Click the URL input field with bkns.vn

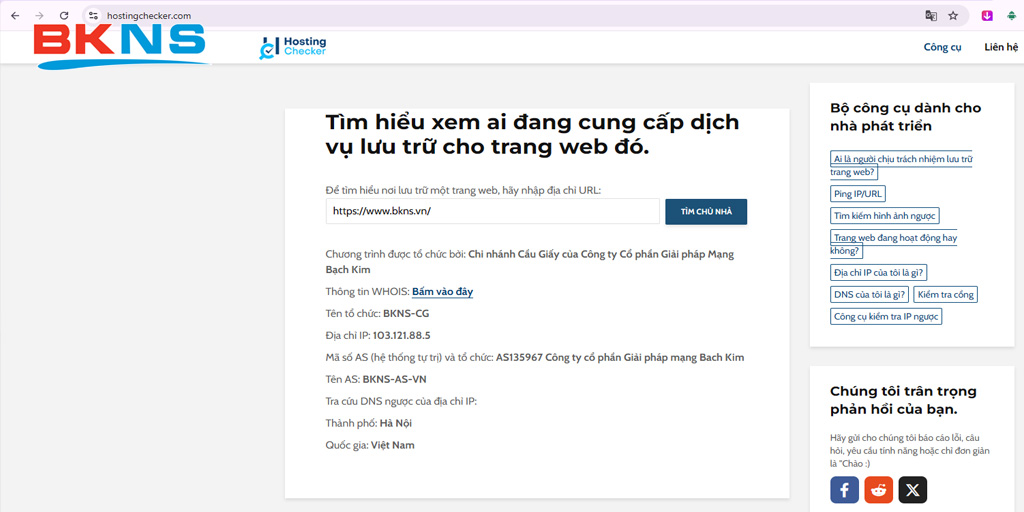click(x=492, y=211)
